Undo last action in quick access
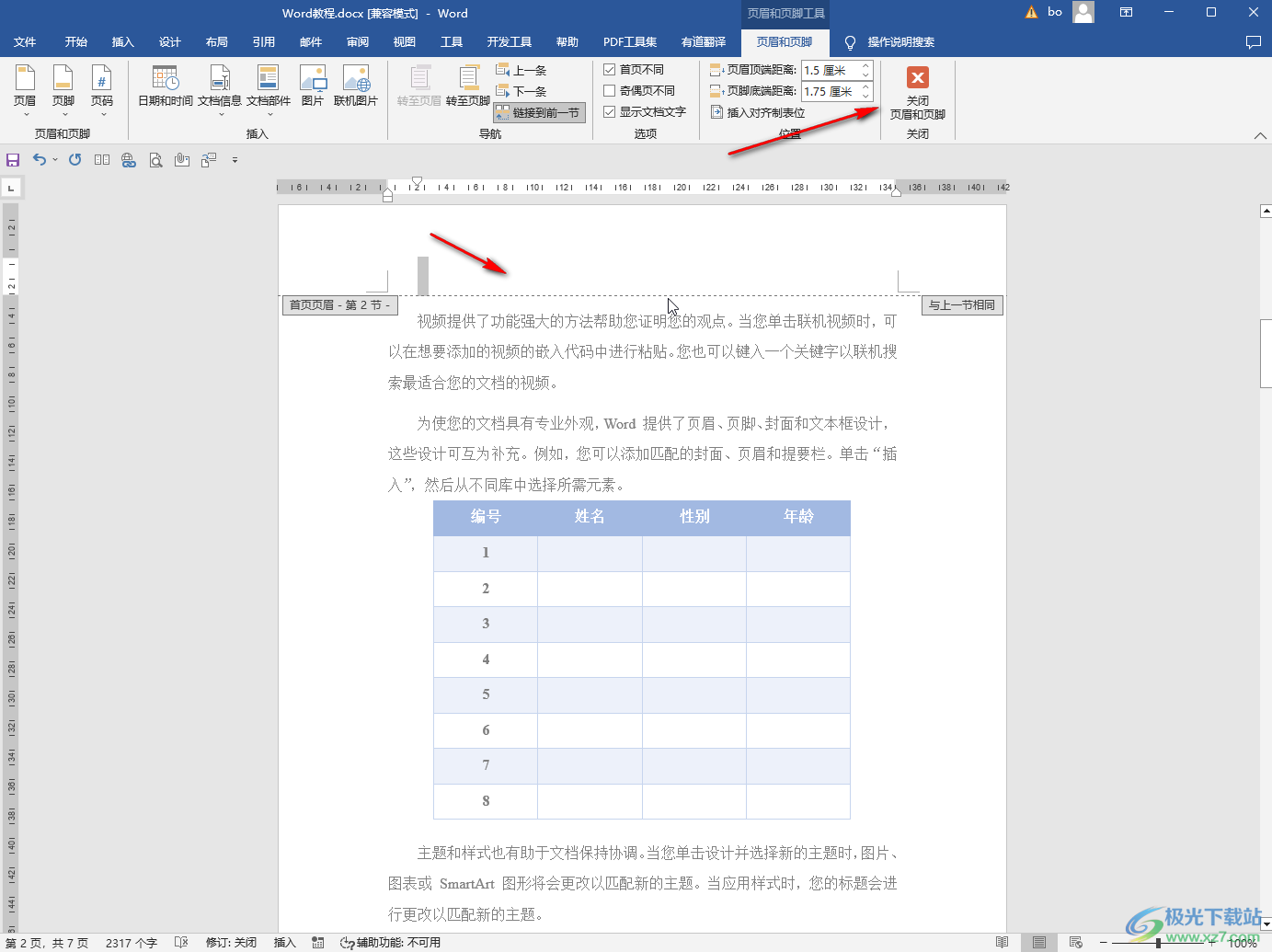 [x=39, y=160]
